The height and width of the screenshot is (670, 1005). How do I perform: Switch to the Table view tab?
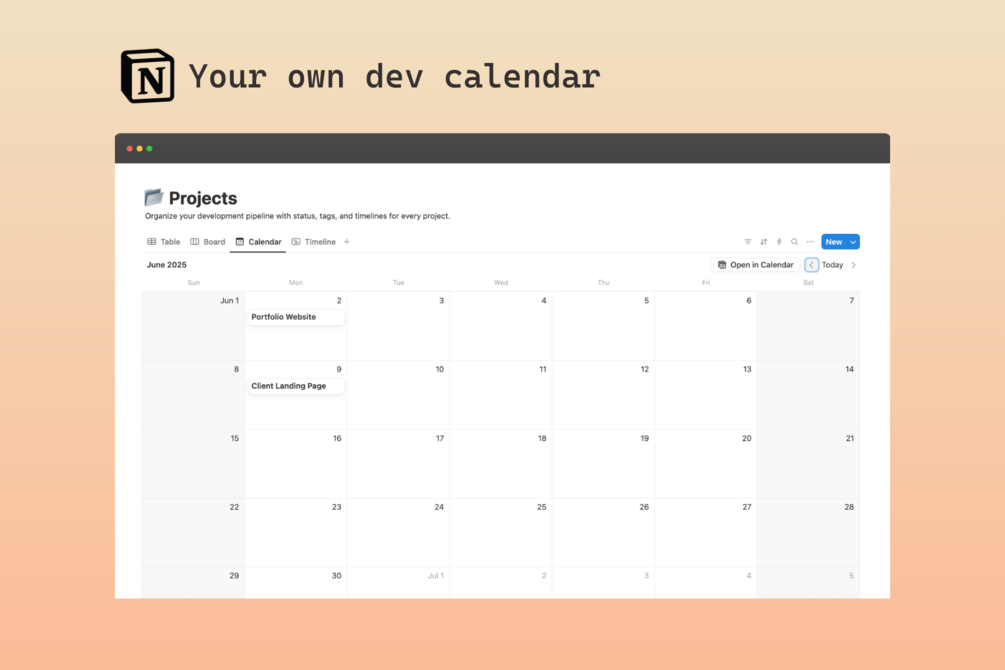point(164,242)
